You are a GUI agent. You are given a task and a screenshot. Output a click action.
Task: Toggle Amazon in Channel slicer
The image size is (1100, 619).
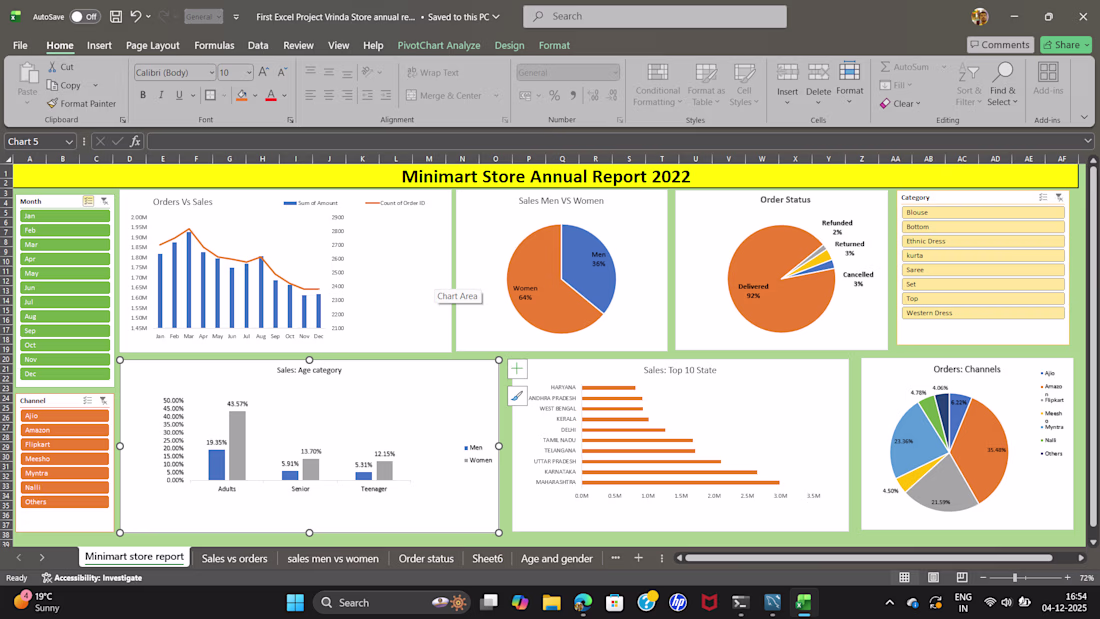(65, 430)
